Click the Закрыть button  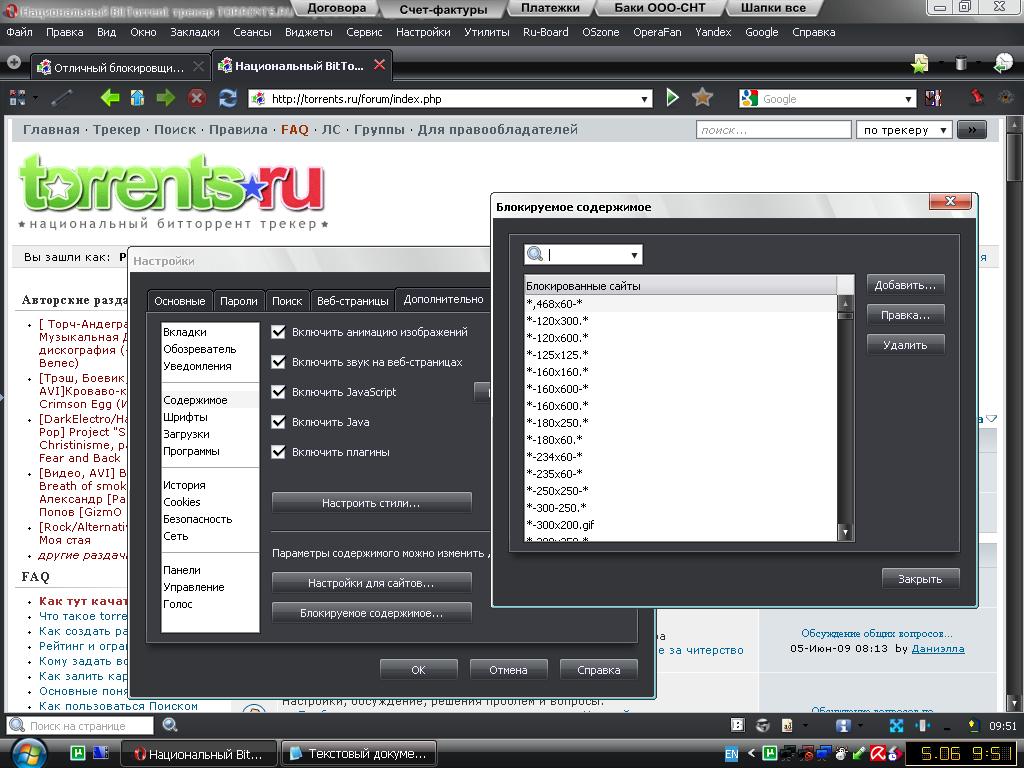pyautogui.click(x=920, y=579)
